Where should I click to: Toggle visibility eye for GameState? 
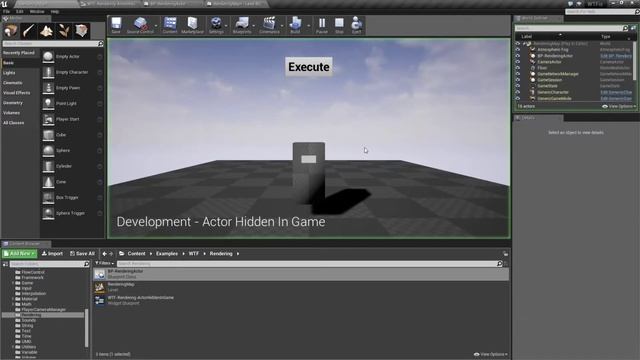coord(518,86)
